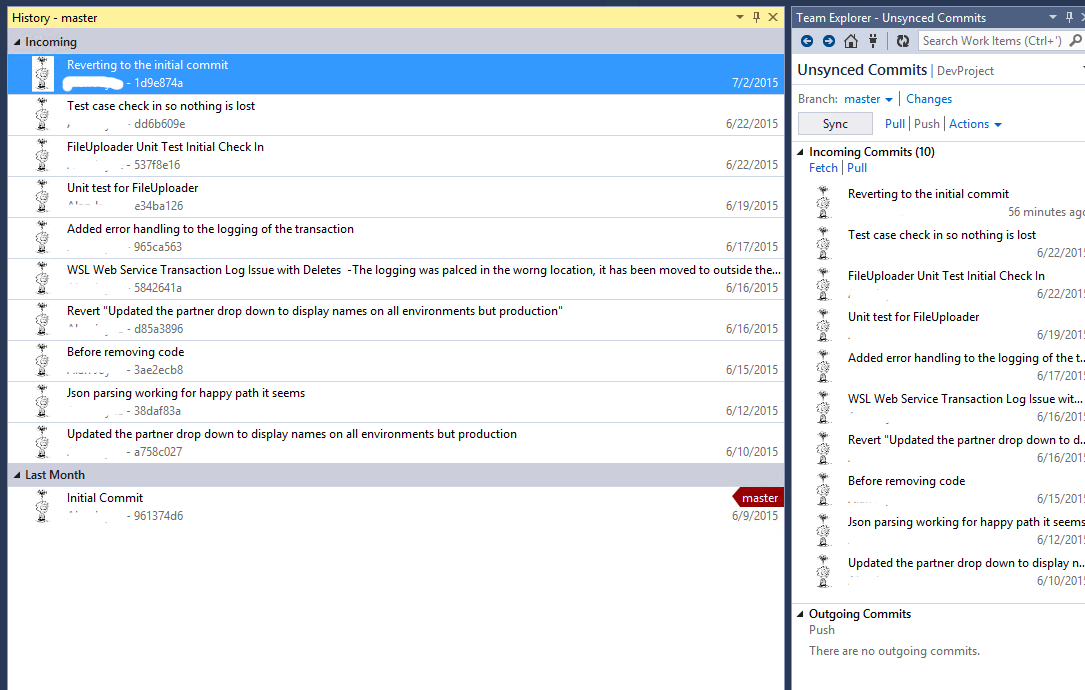Open the master branch dropdown

[868, 99]
